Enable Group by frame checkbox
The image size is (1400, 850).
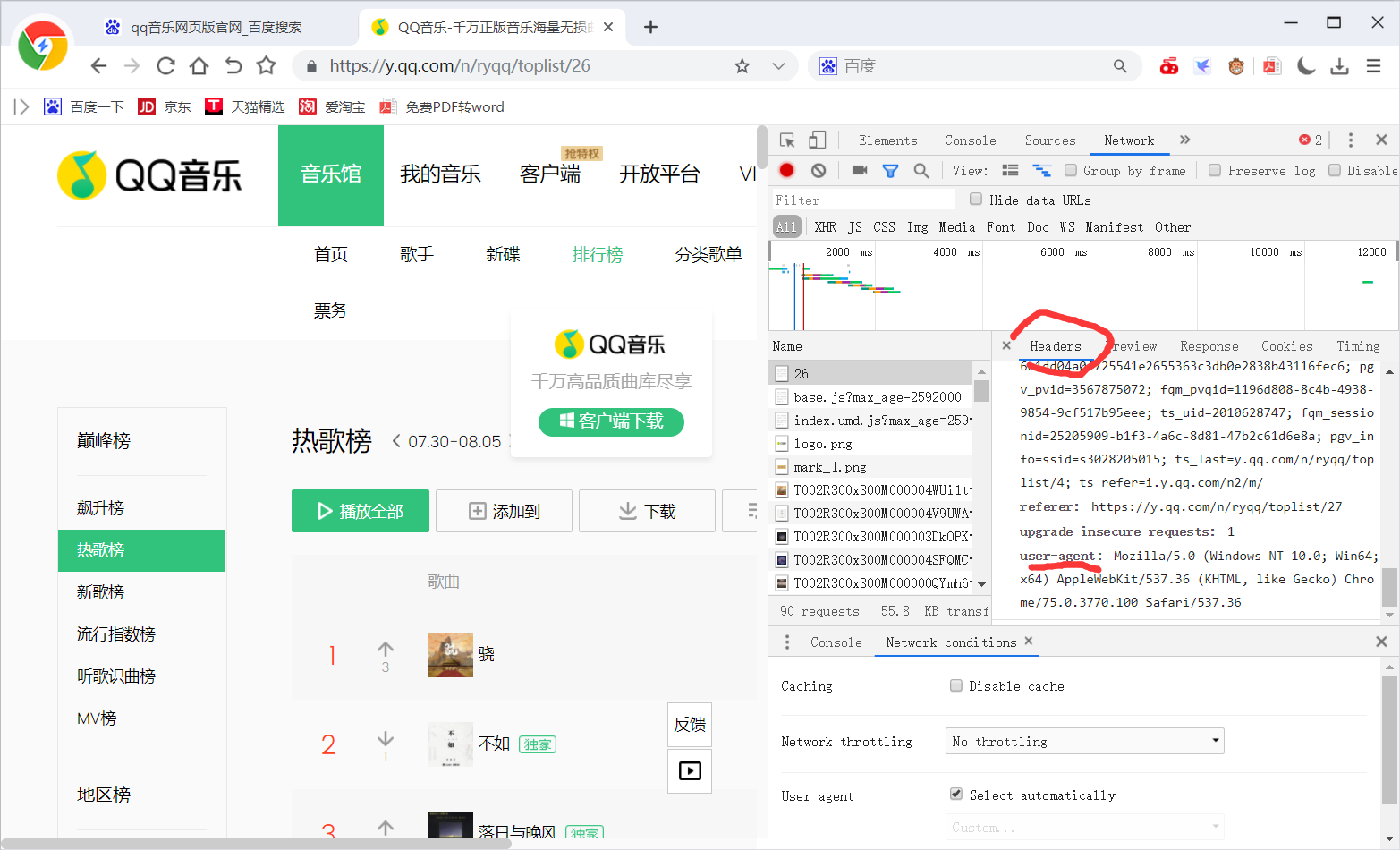point(1071,170)
